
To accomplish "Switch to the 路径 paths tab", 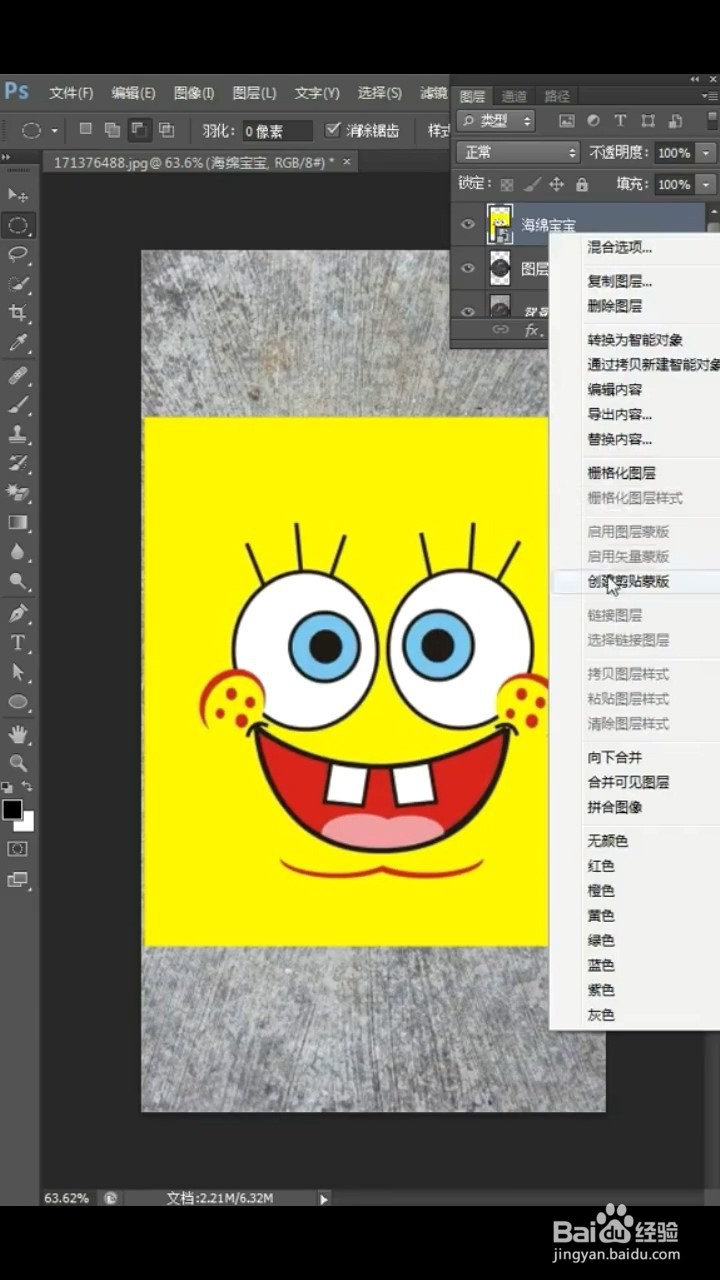I will pos(557,96).
